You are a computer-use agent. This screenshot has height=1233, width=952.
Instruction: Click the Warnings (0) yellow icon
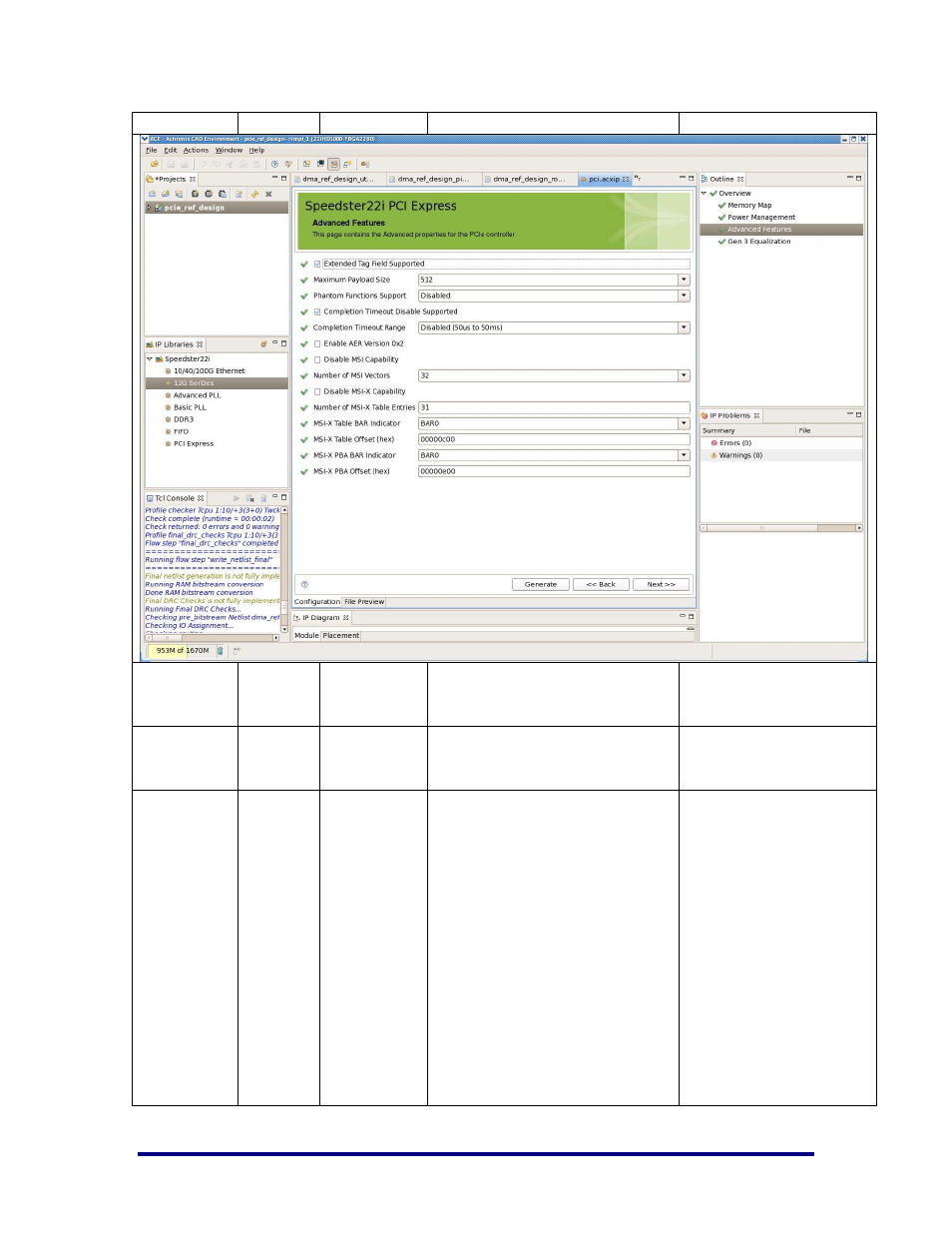point(714,455)
